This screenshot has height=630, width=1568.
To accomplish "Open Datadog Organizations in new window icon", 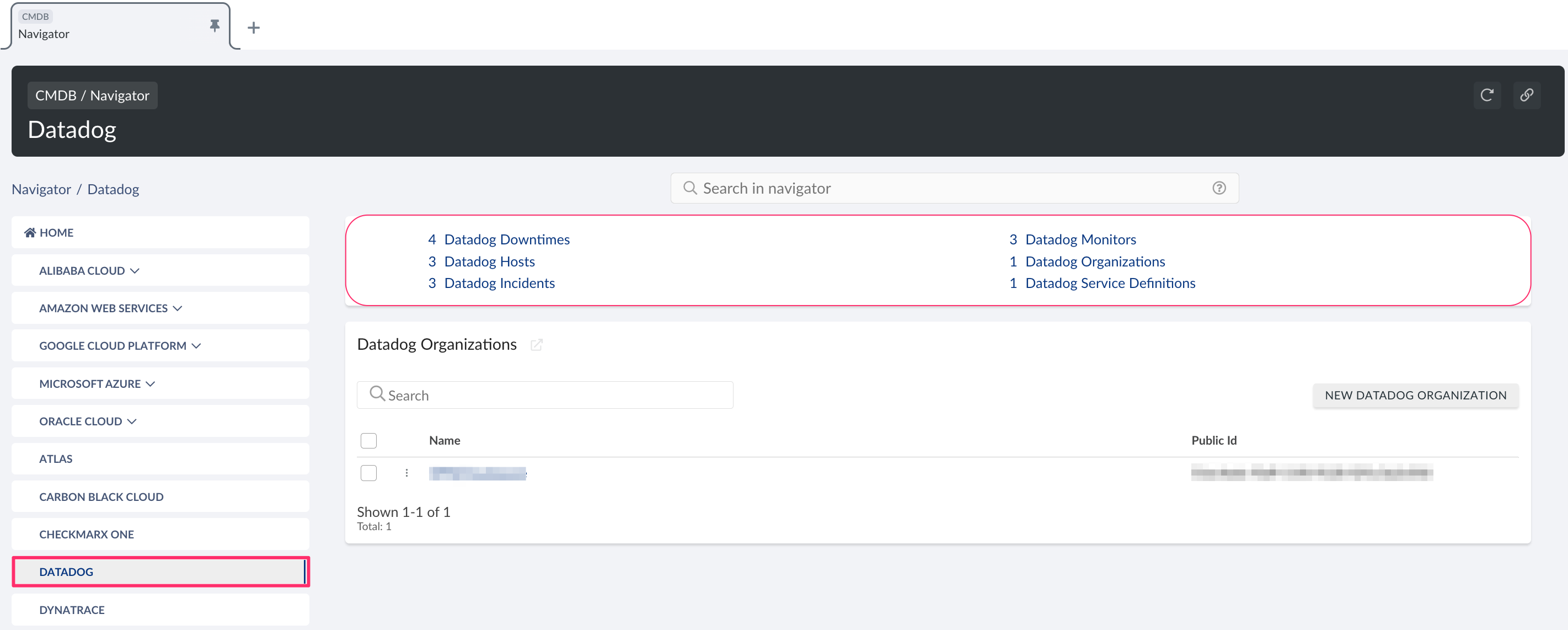I will coord(536,345).
